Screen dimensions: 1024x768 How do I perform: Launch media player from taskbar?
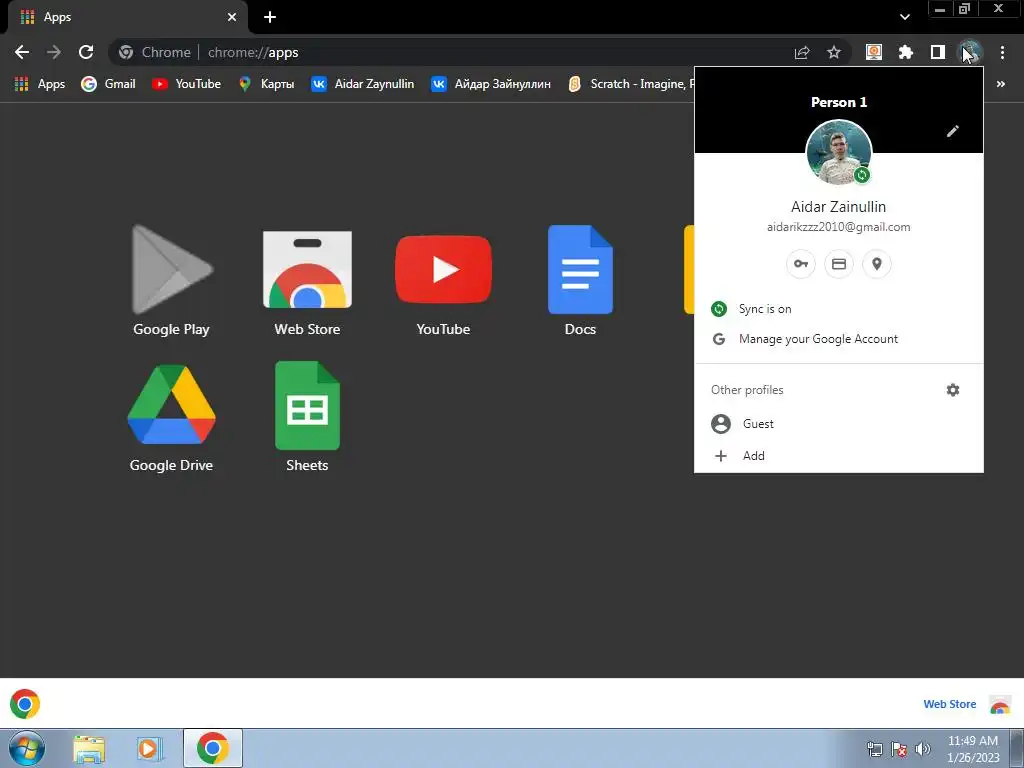click(149, 748)
